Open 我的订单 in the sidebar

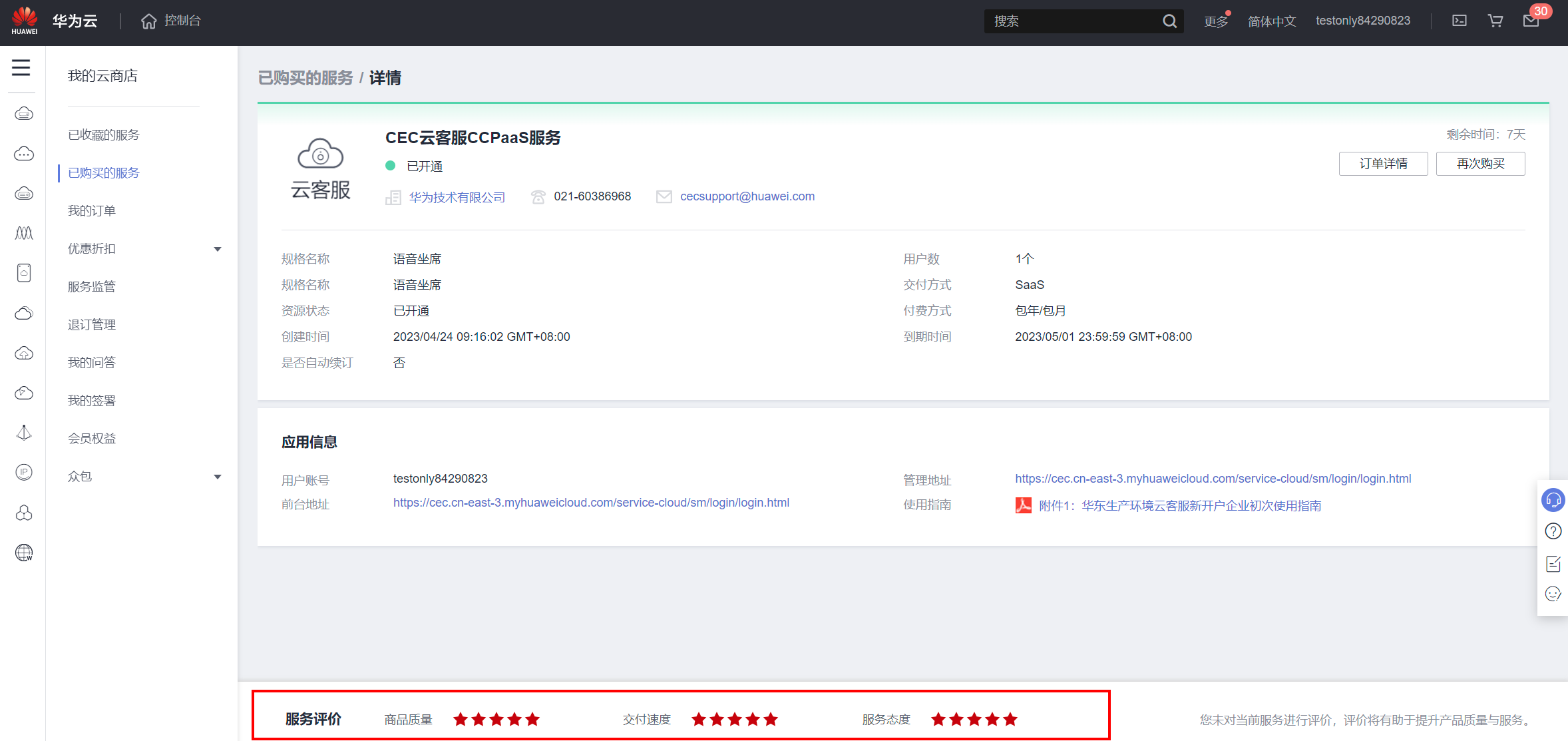pyautogui.click(x=92, y=211)
